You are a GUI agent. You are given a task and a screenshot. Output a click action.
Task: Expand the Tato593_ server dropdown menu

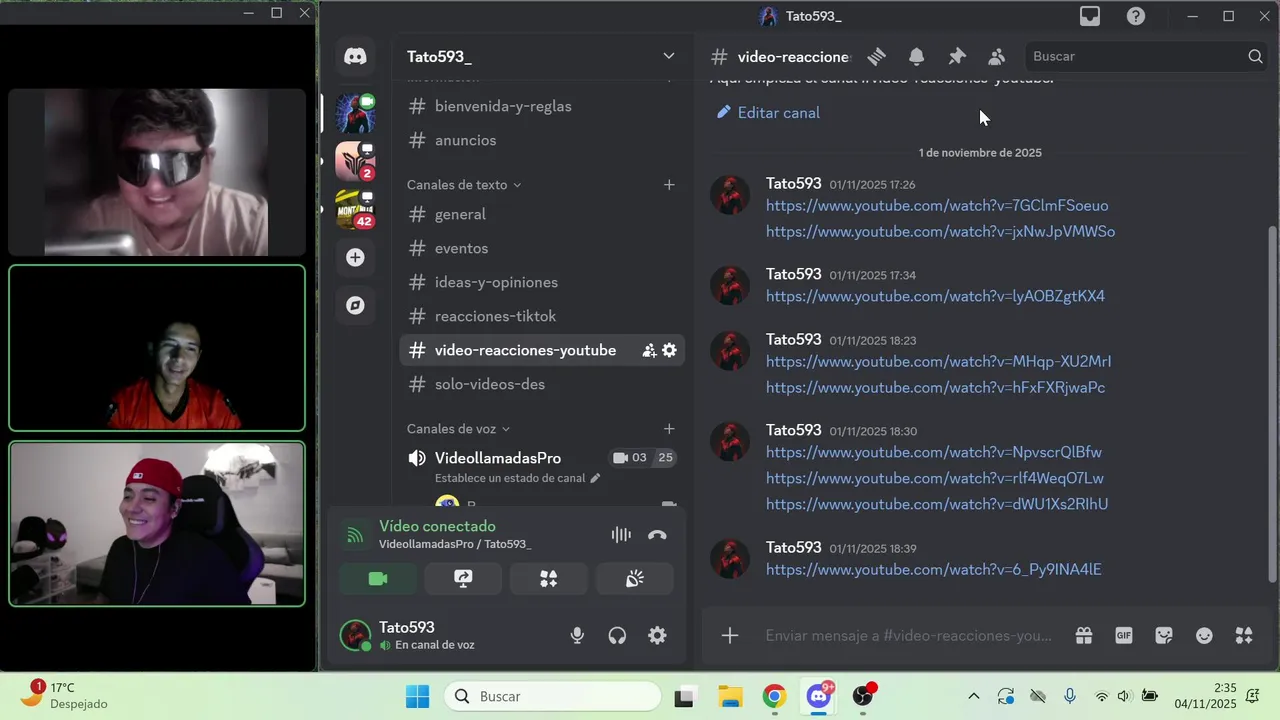click(x=669, y=56)
